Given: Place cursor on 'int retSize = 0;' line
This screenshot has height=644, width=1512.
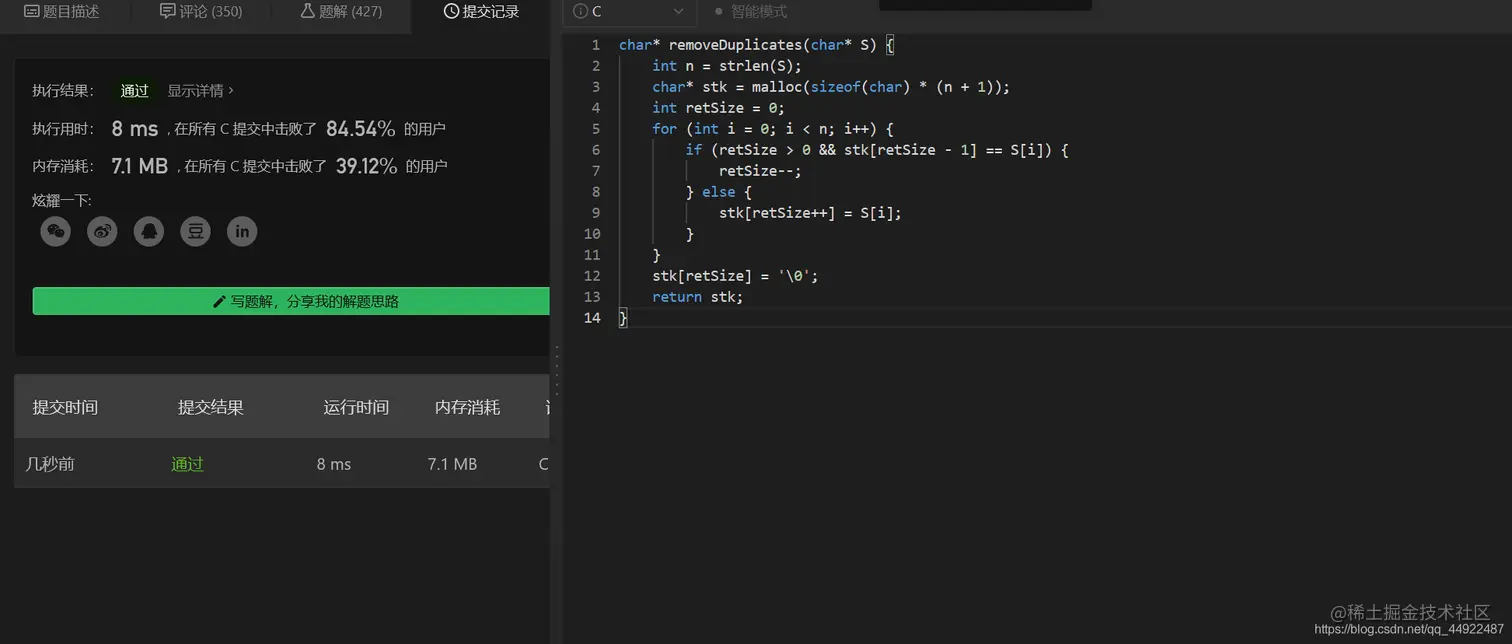Looking at the screenshot, I should (x=718, y=108).
